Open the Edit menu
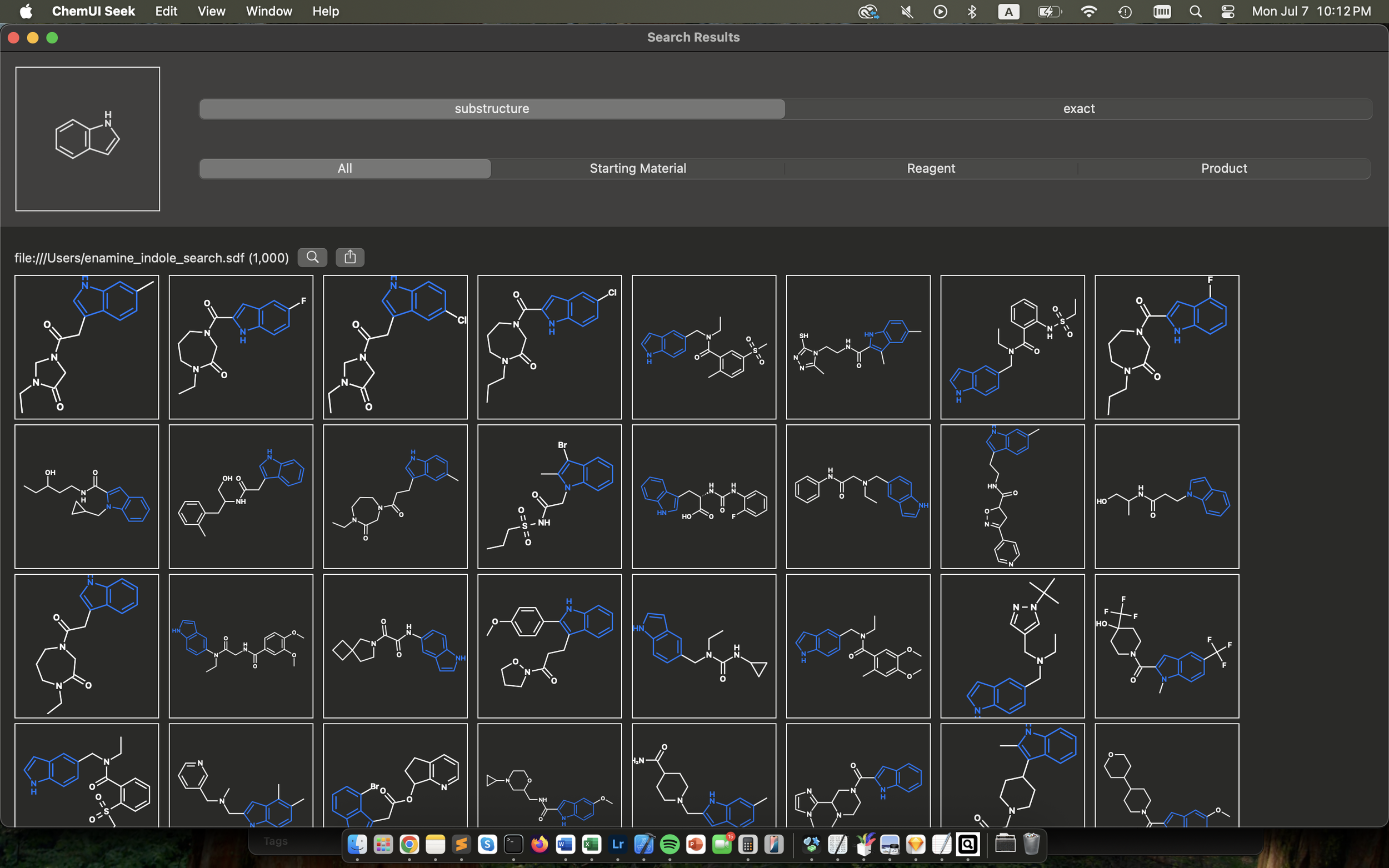This screenshot has width=1389, height=868. click(166, 12)
